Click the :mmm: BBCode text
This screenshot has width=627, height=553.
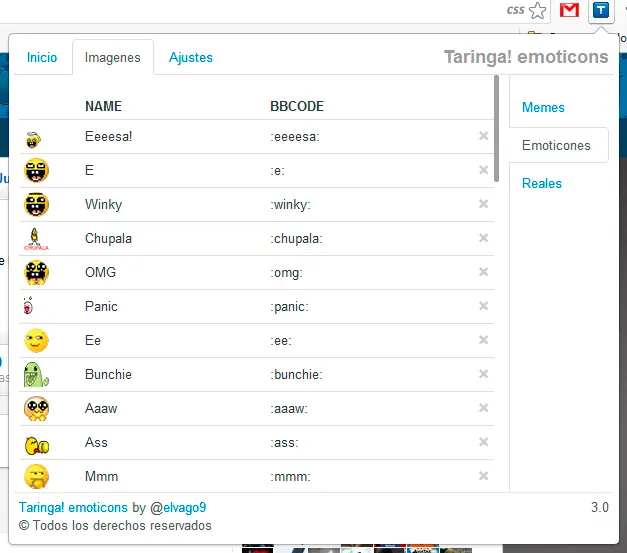tap(290, 477)
